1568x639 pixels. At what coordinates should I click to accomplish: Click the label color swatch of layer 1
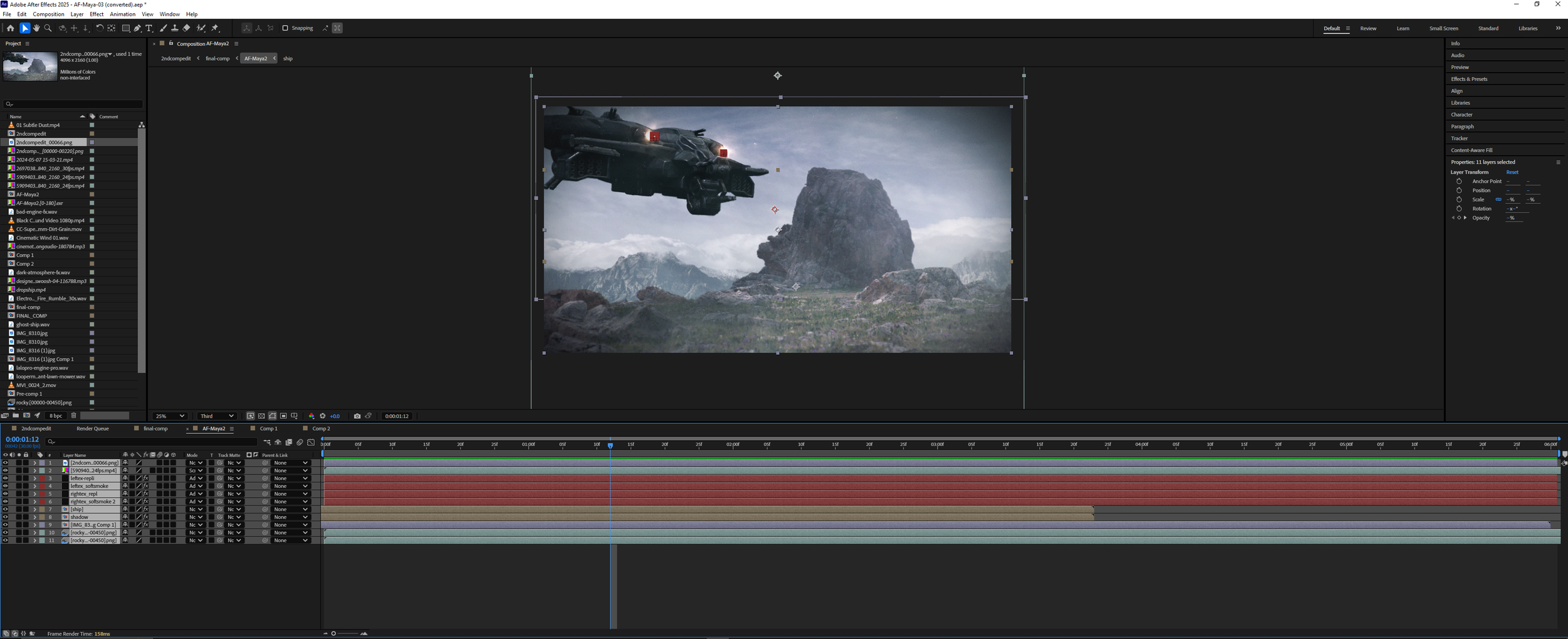point(42,463)
